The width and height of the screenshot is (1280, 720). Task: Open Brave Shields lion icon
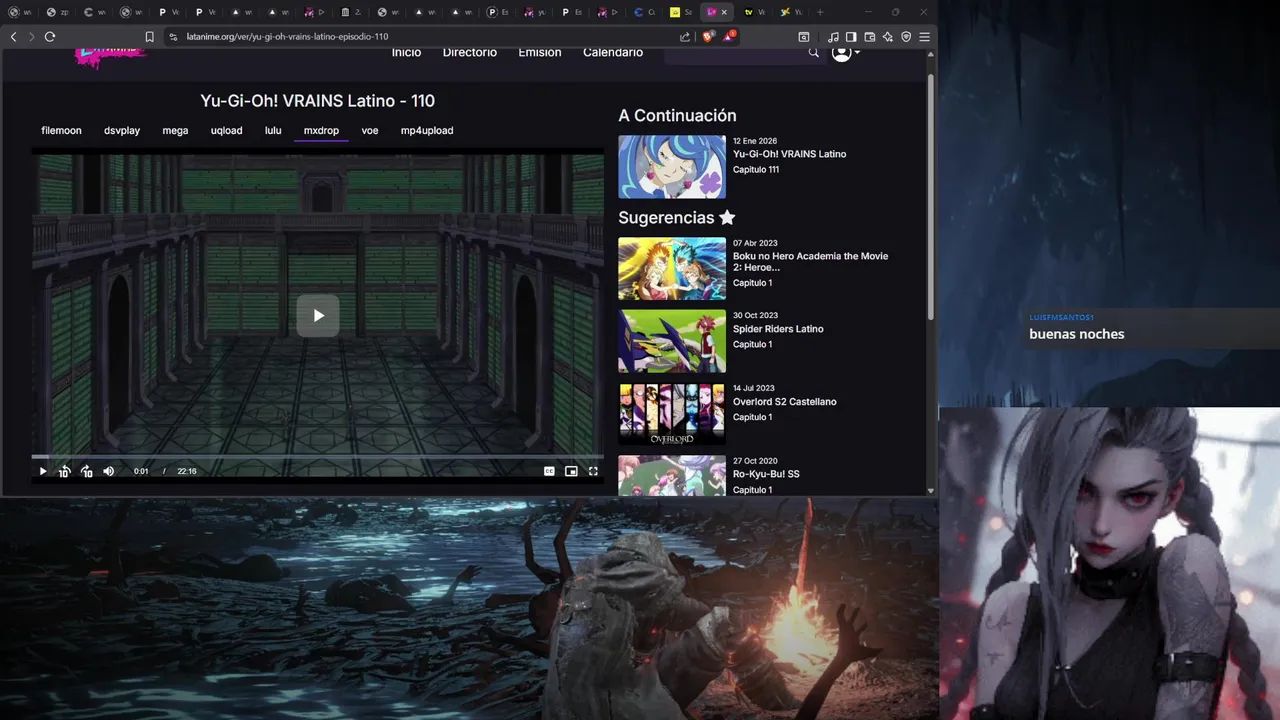tap(708, 37)
